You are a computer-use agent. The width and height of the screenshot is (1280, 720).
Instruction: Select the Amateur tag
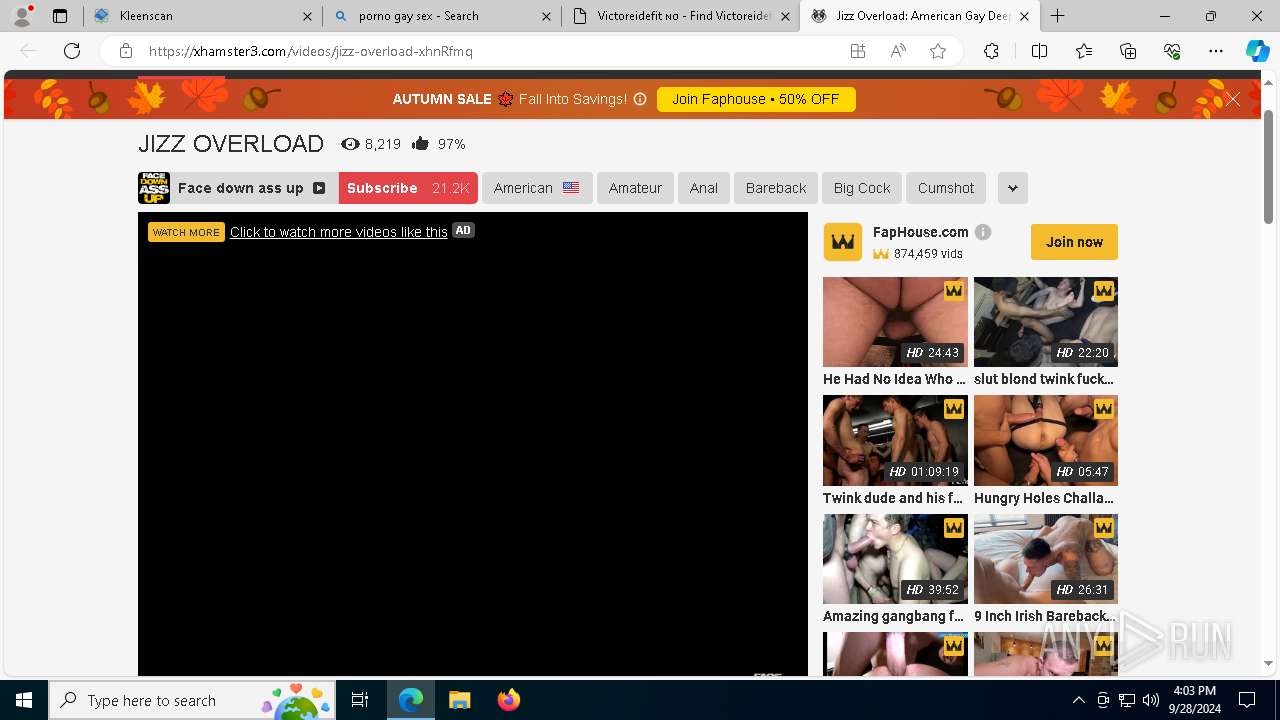(x=635, y=188)
